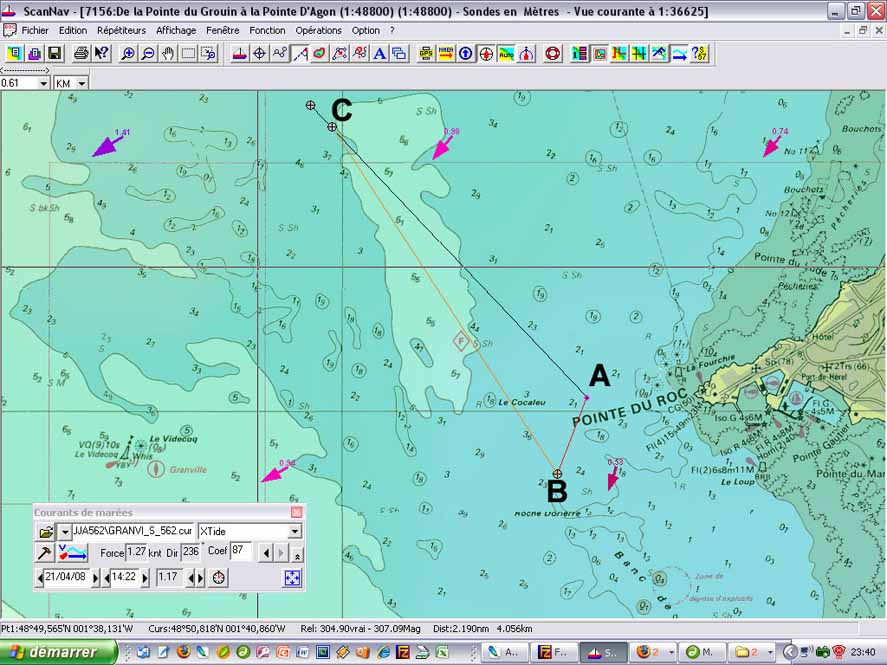Decrease the 1.17 value with left arrow
The width and height of the screenshot is (887, 665).
click(x=191, y=578)
